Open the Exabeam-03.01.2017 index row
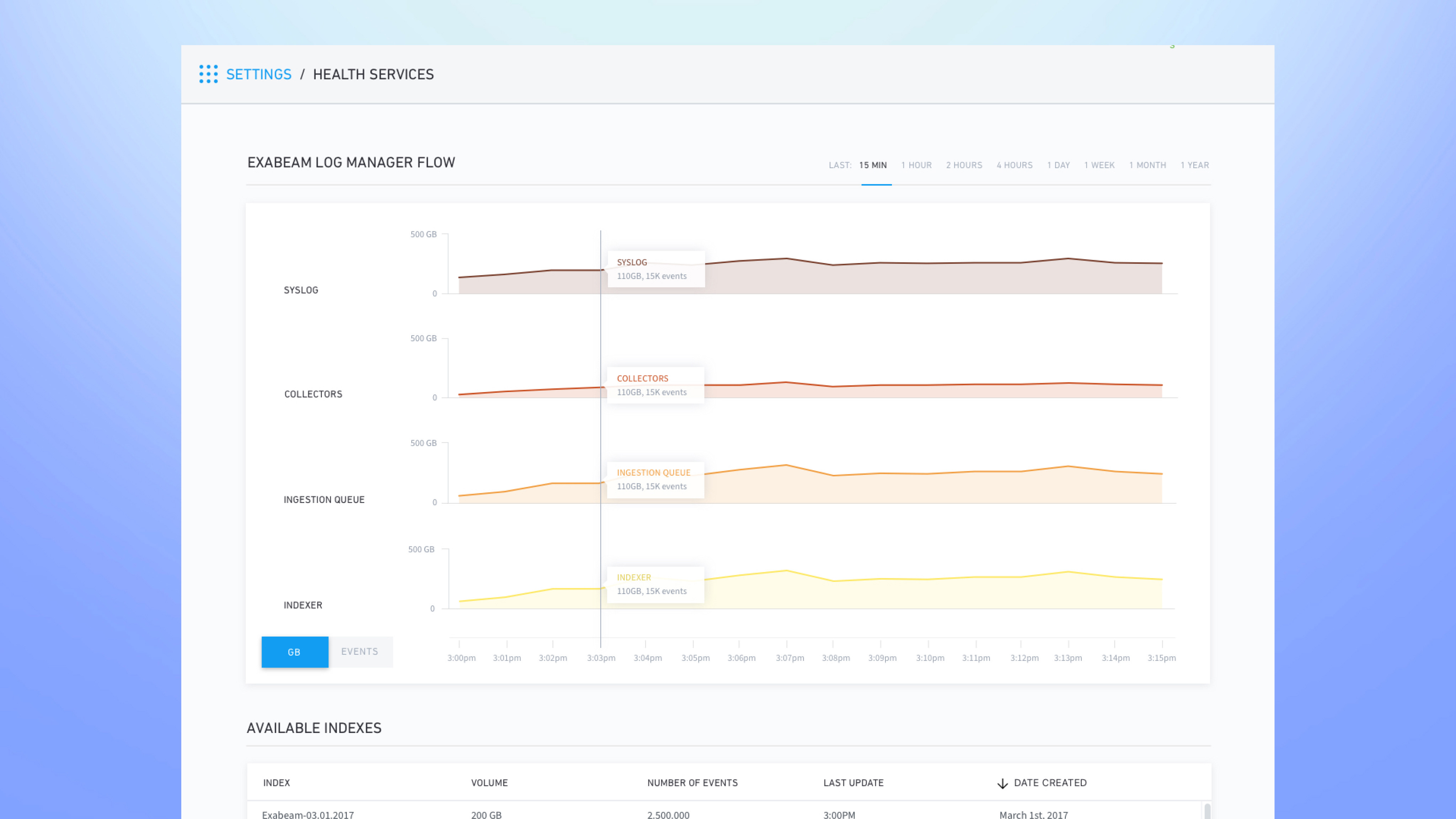This screenshot has height=819, width=1456. coord(307,814)
